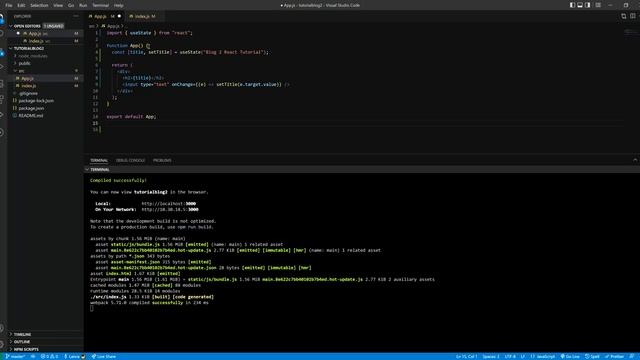Toggle the primary side bar layout icon
The image size is (640, 360).
572,5
